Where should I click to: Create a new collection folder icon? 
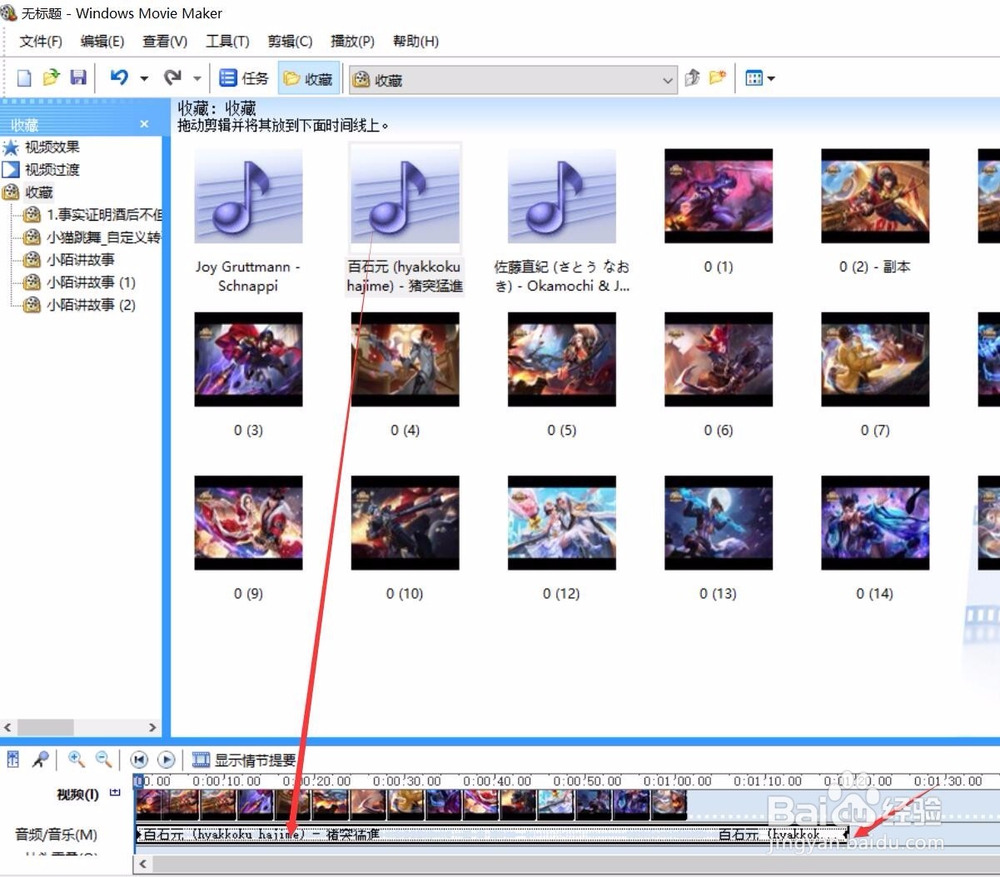(717, 78)
